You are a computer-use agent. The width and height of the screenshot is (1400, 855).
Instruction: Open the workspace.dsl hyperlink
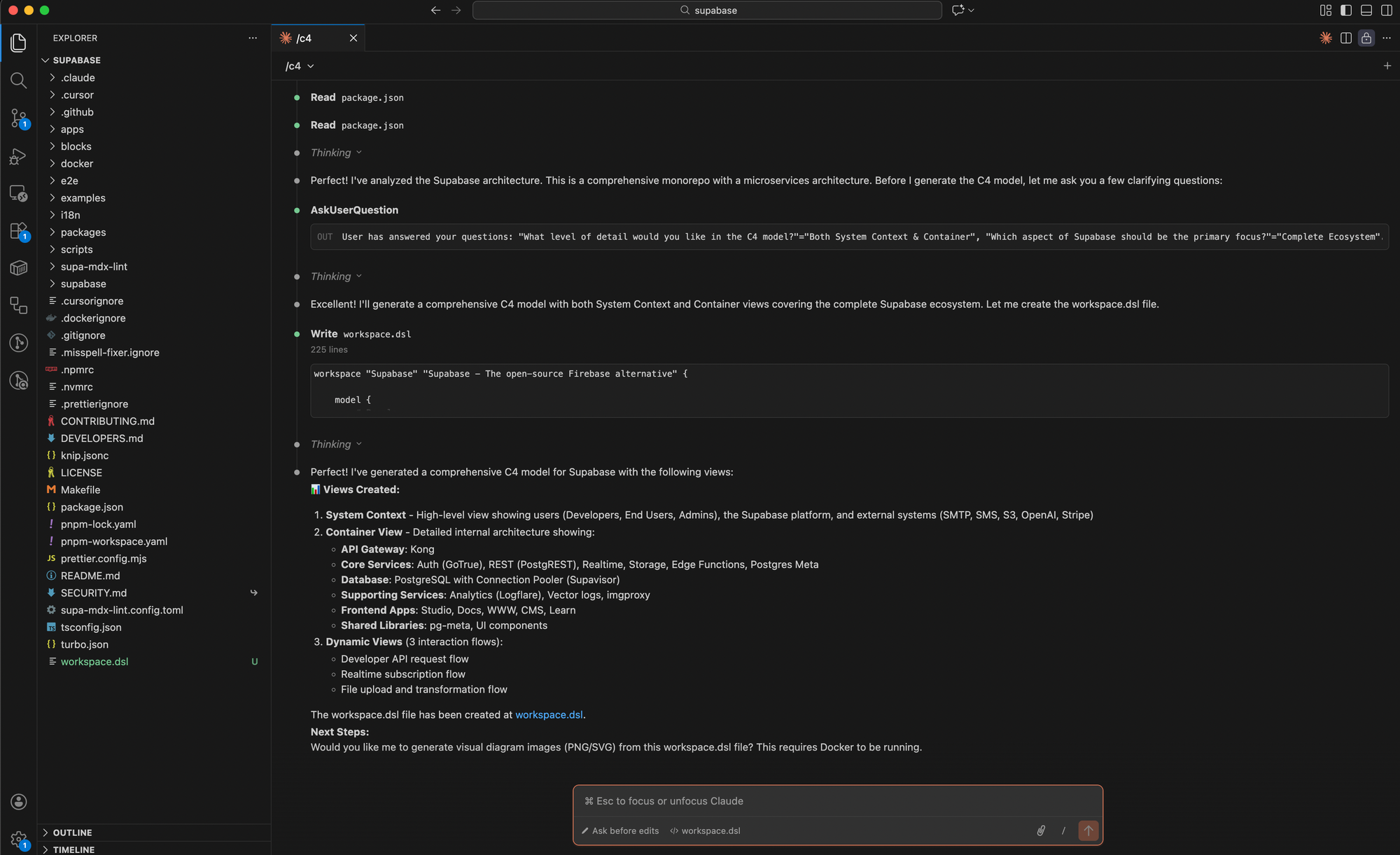(549, 714)
